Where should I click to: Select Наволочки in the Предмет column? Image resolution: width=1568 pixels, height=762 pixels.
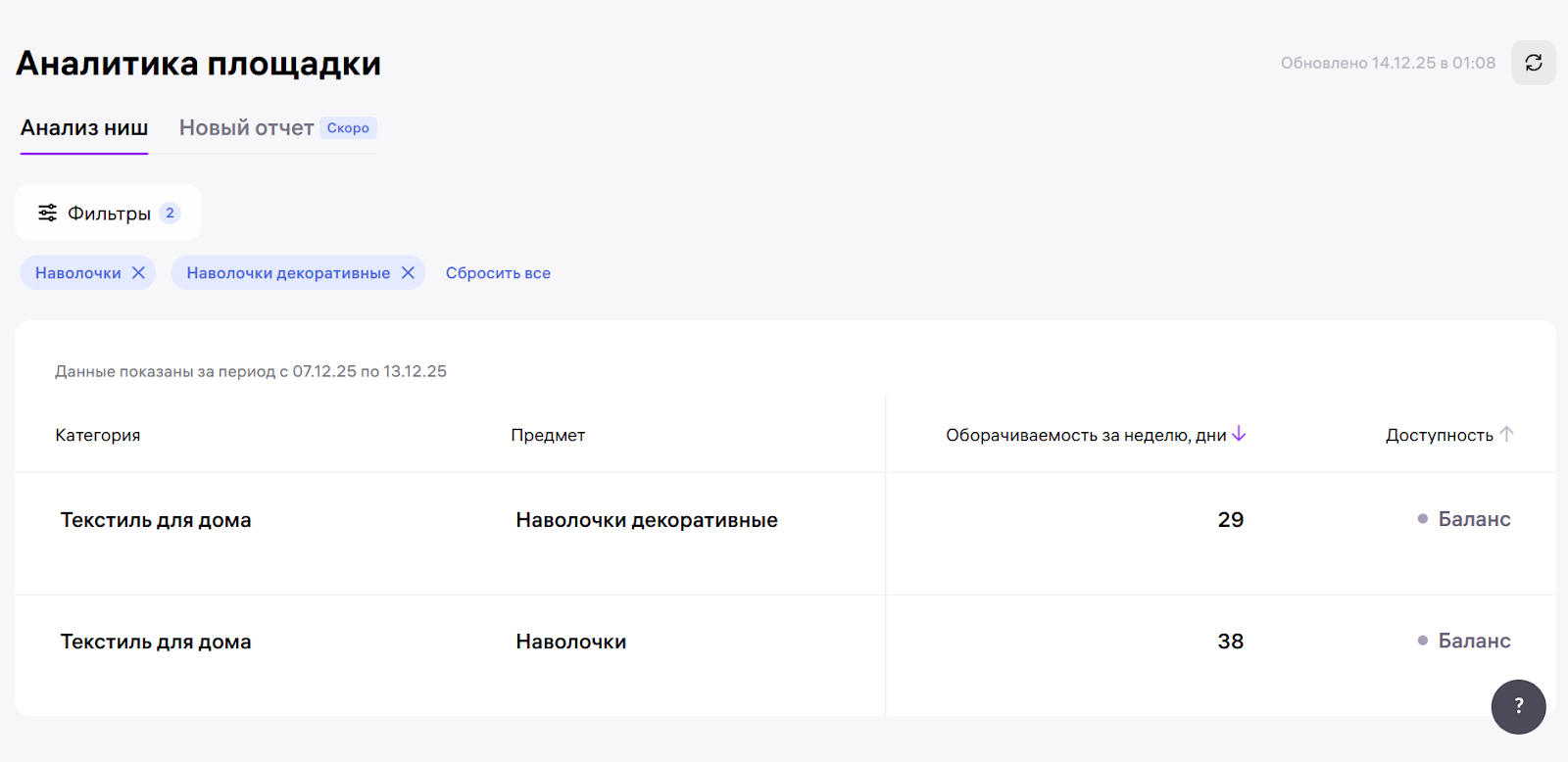571,642
